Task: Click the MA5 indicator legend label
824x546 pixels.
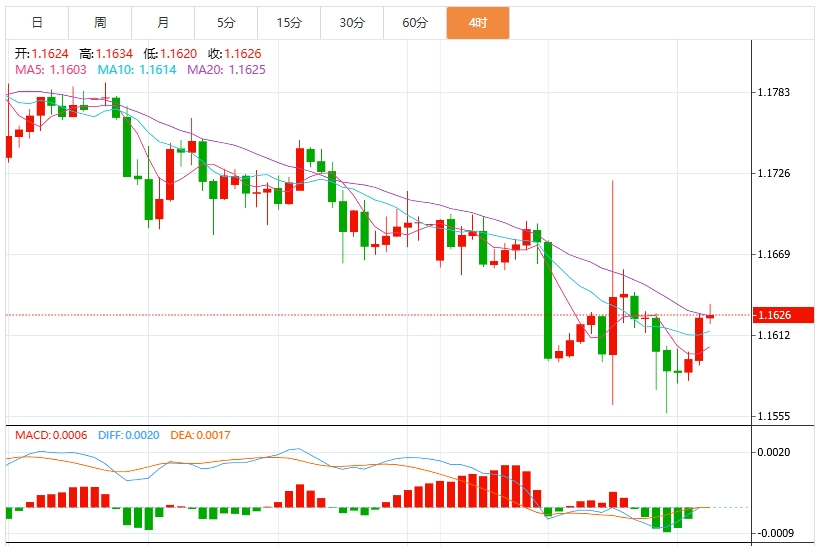Action: click(x=50, y=69)
